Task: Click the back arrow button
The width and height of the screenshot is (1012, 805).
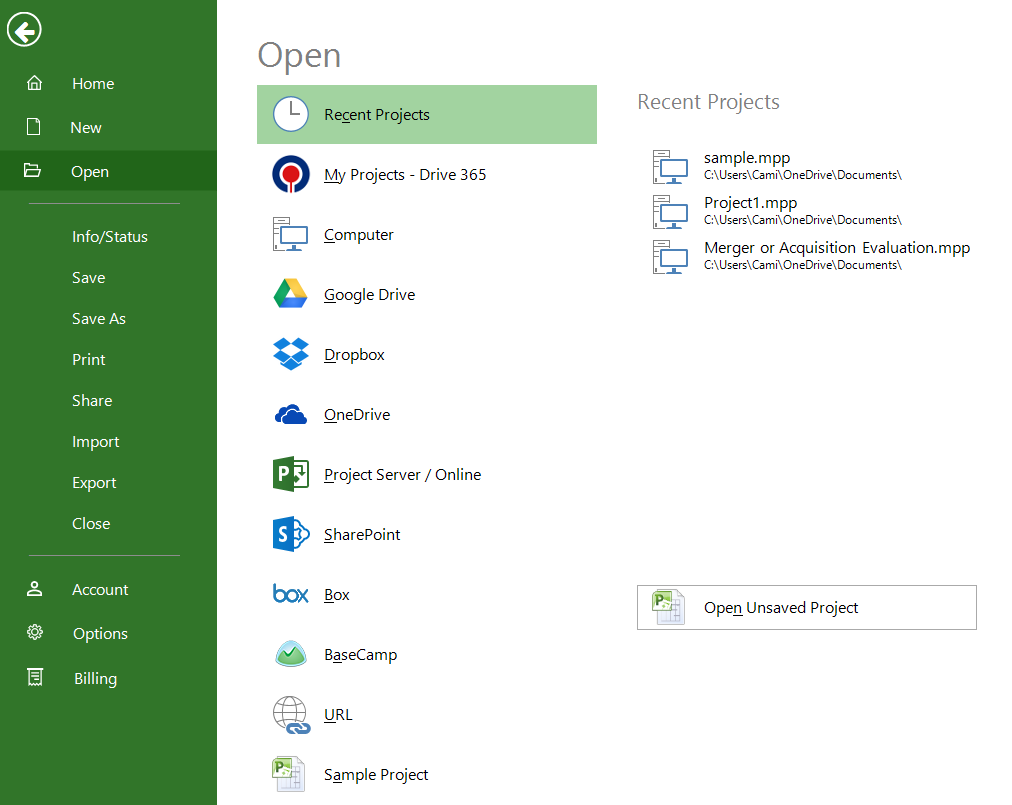Action: click(x=24, y=30)
